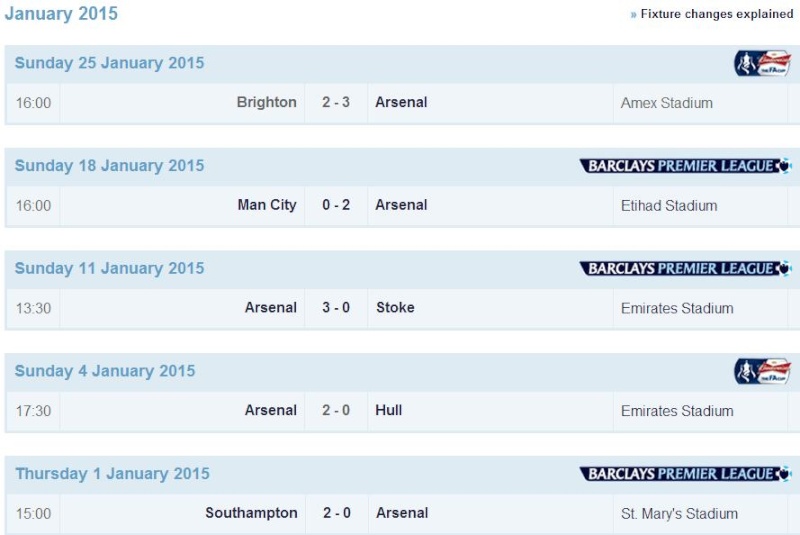Open the Fixture changes explained link

pyautogui.click(x=716, y=14)
